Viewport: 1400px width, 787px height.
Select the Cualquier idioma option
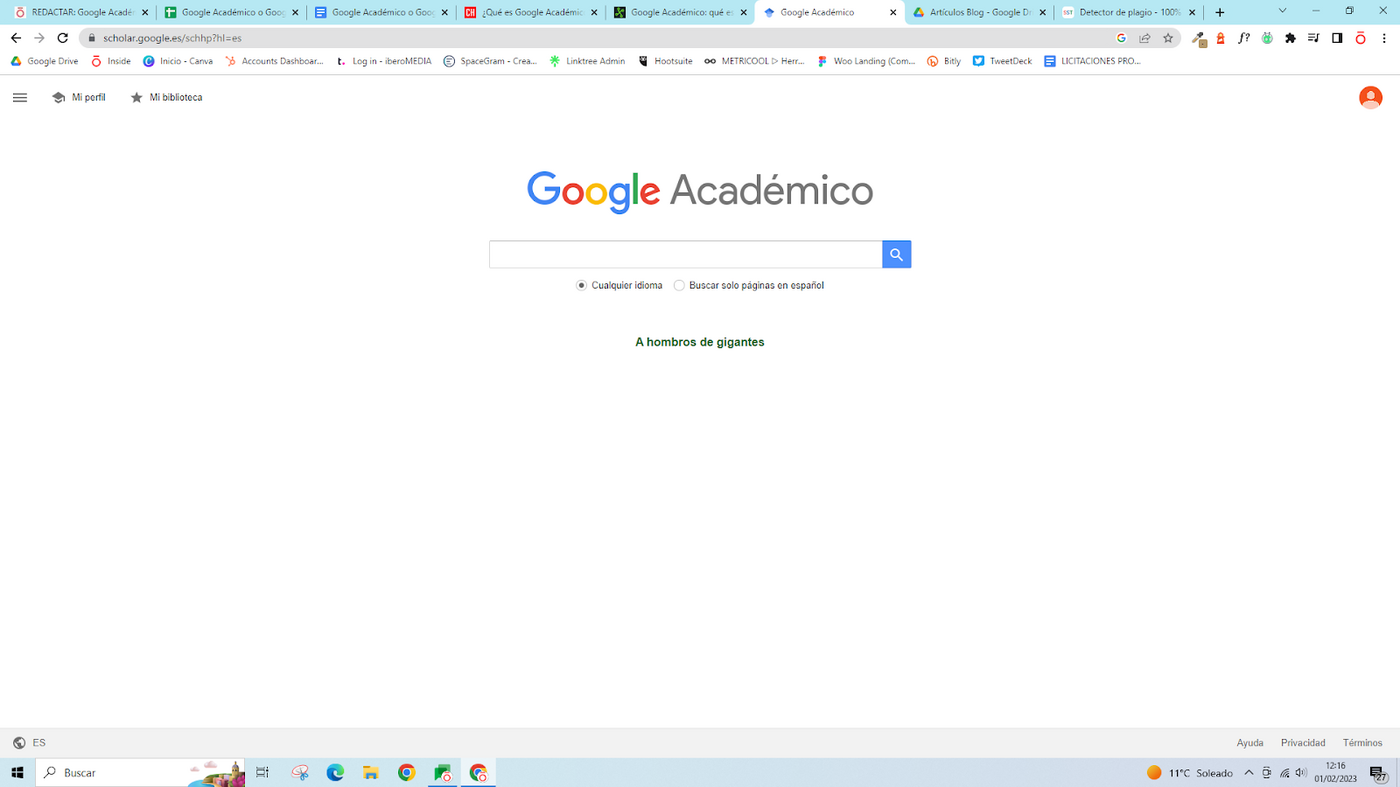coord(619,285)
